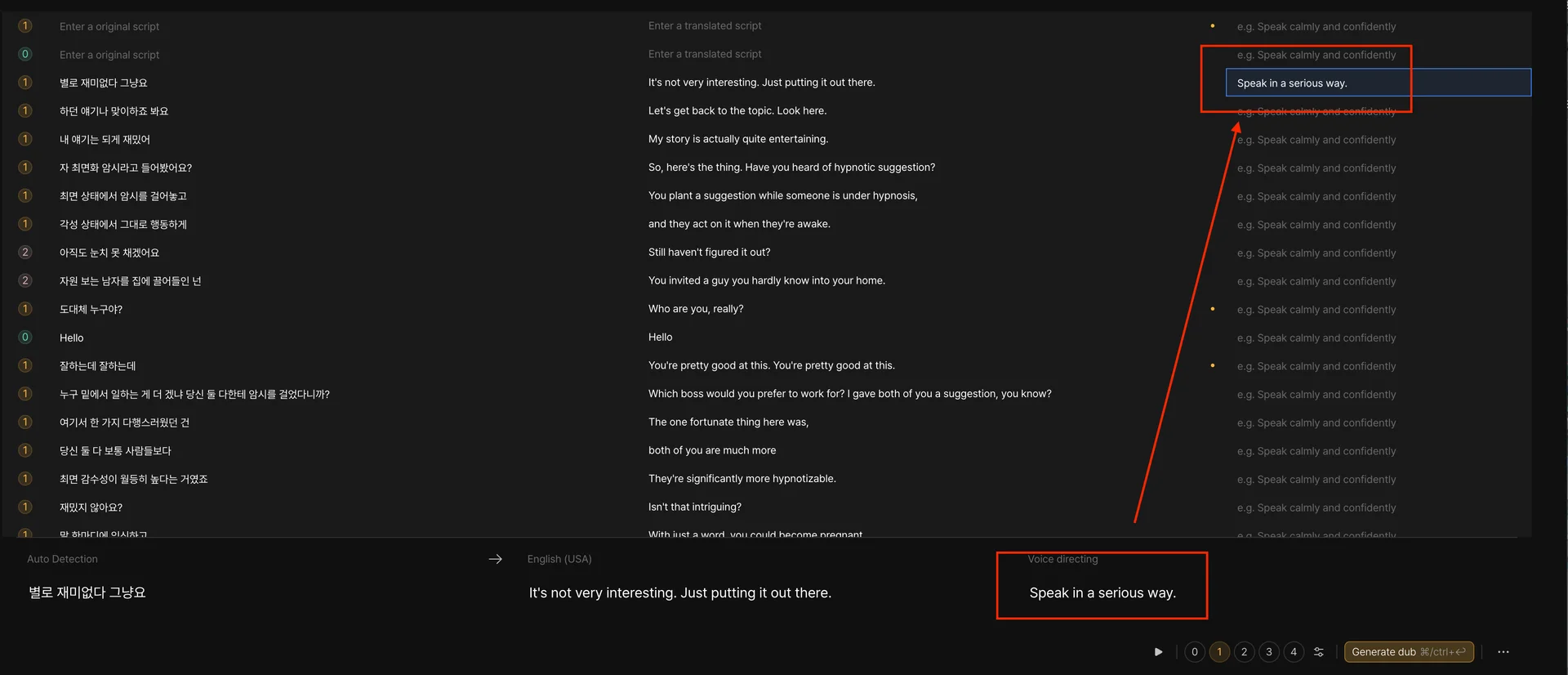Click the arrow between Auto Detection and English

(495, 559)
